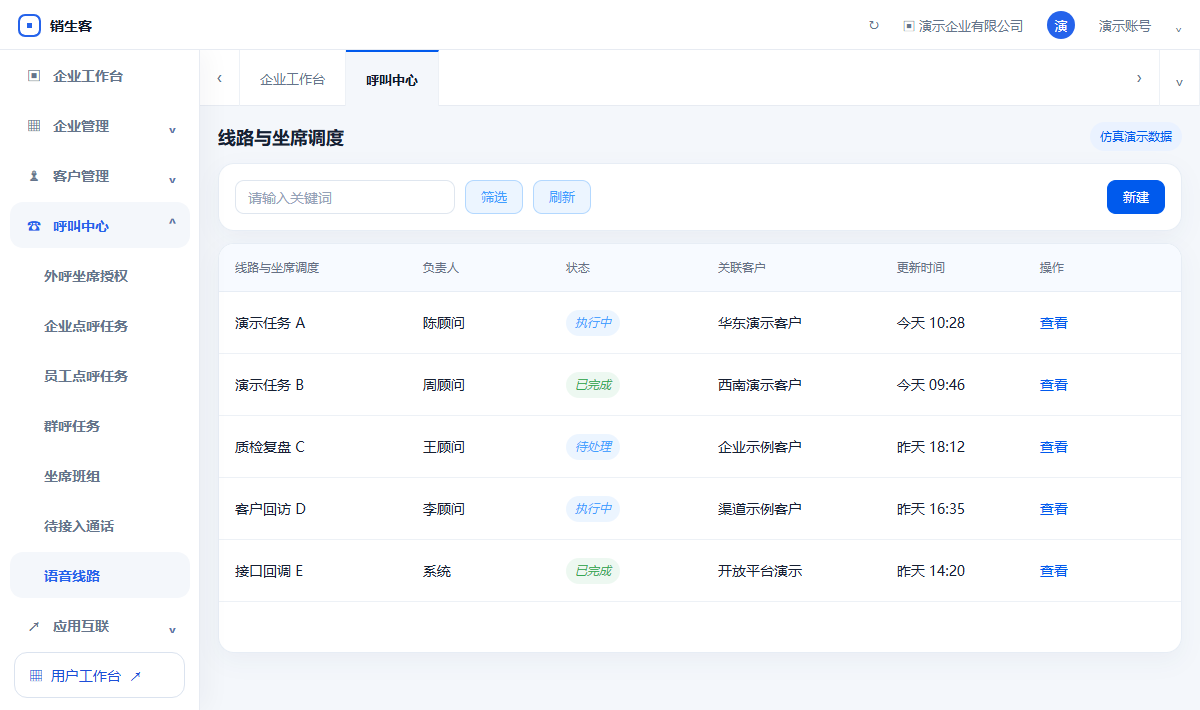Expand the 客户管理 menu chevron
Viewport: 1200px width, 710px height.
click(172, 178)
